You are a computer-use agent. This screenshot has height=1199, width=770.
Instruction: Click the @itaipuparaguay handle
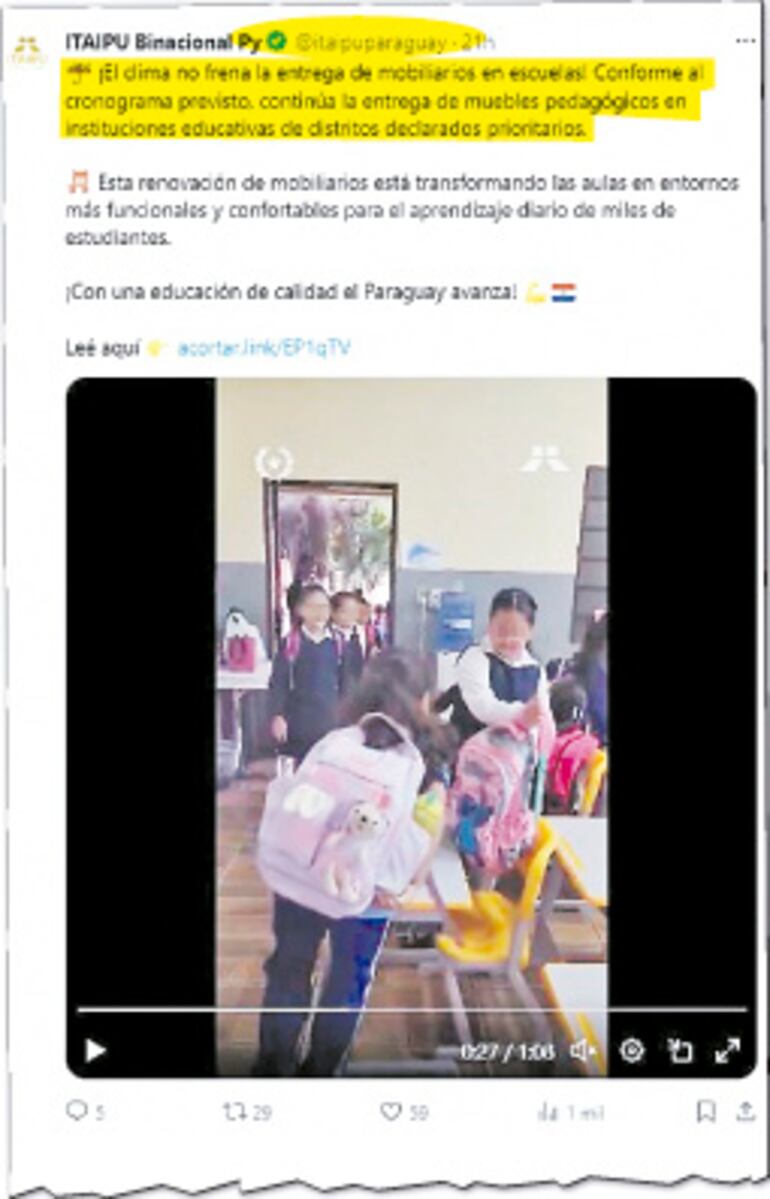point(371,43)
